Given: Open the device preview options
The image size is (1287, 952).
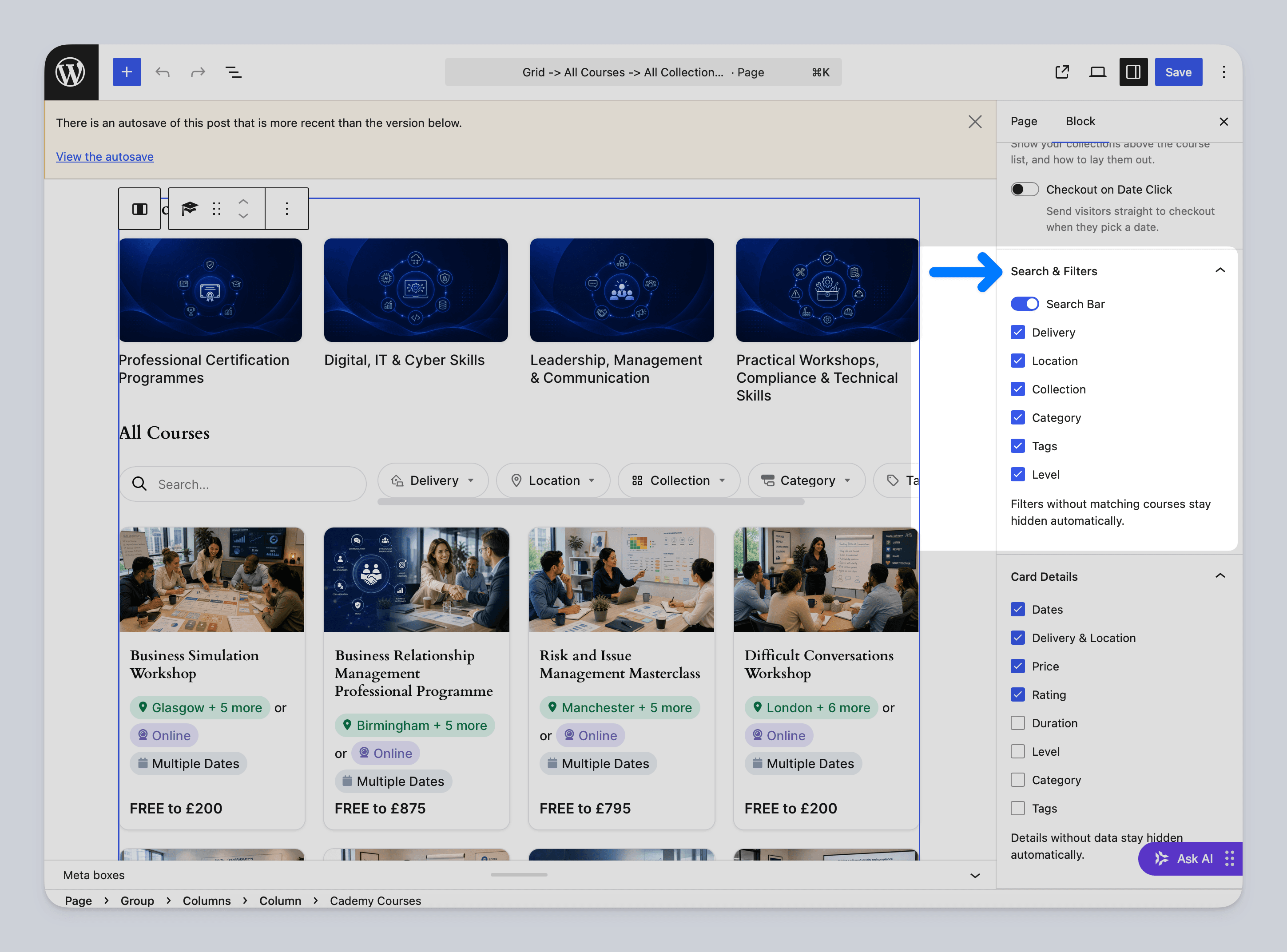Looking at the screenshot, I should click(1097, 72).
